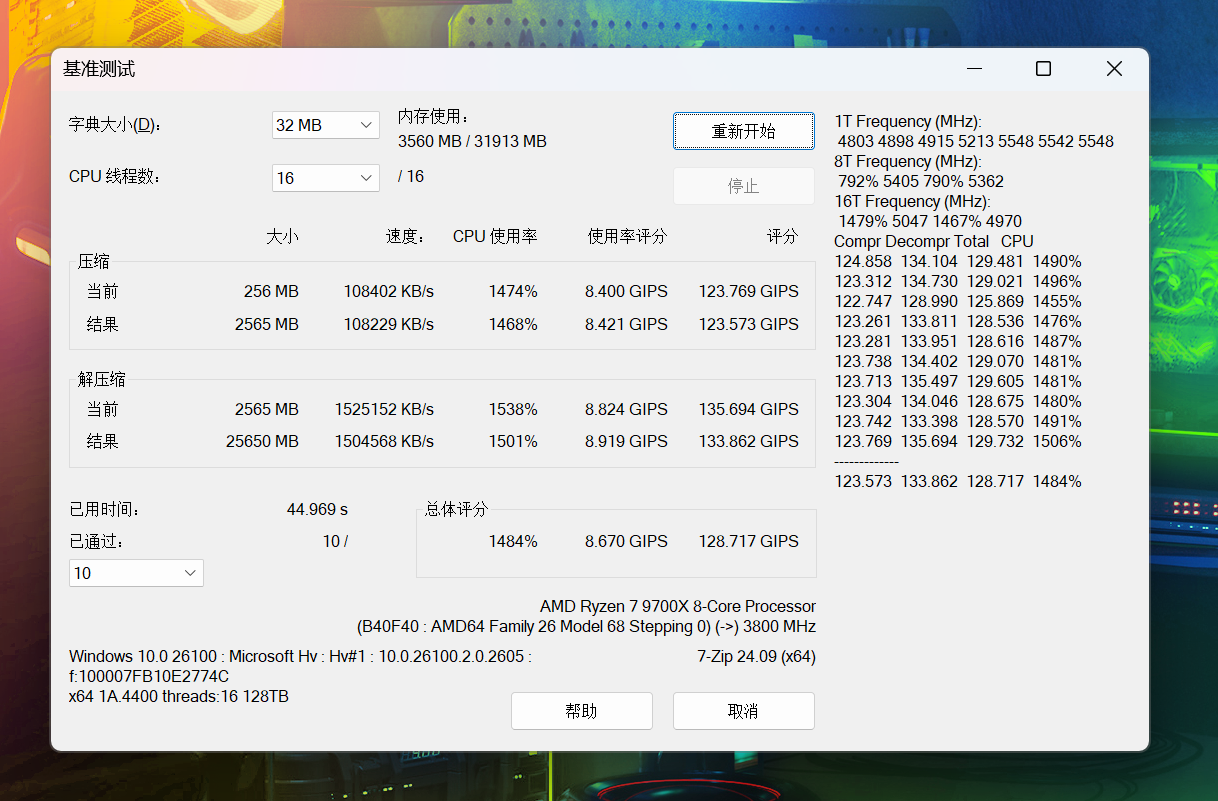
Task: Click the 内存使用 3560 MB value
Action: (472, 141)
